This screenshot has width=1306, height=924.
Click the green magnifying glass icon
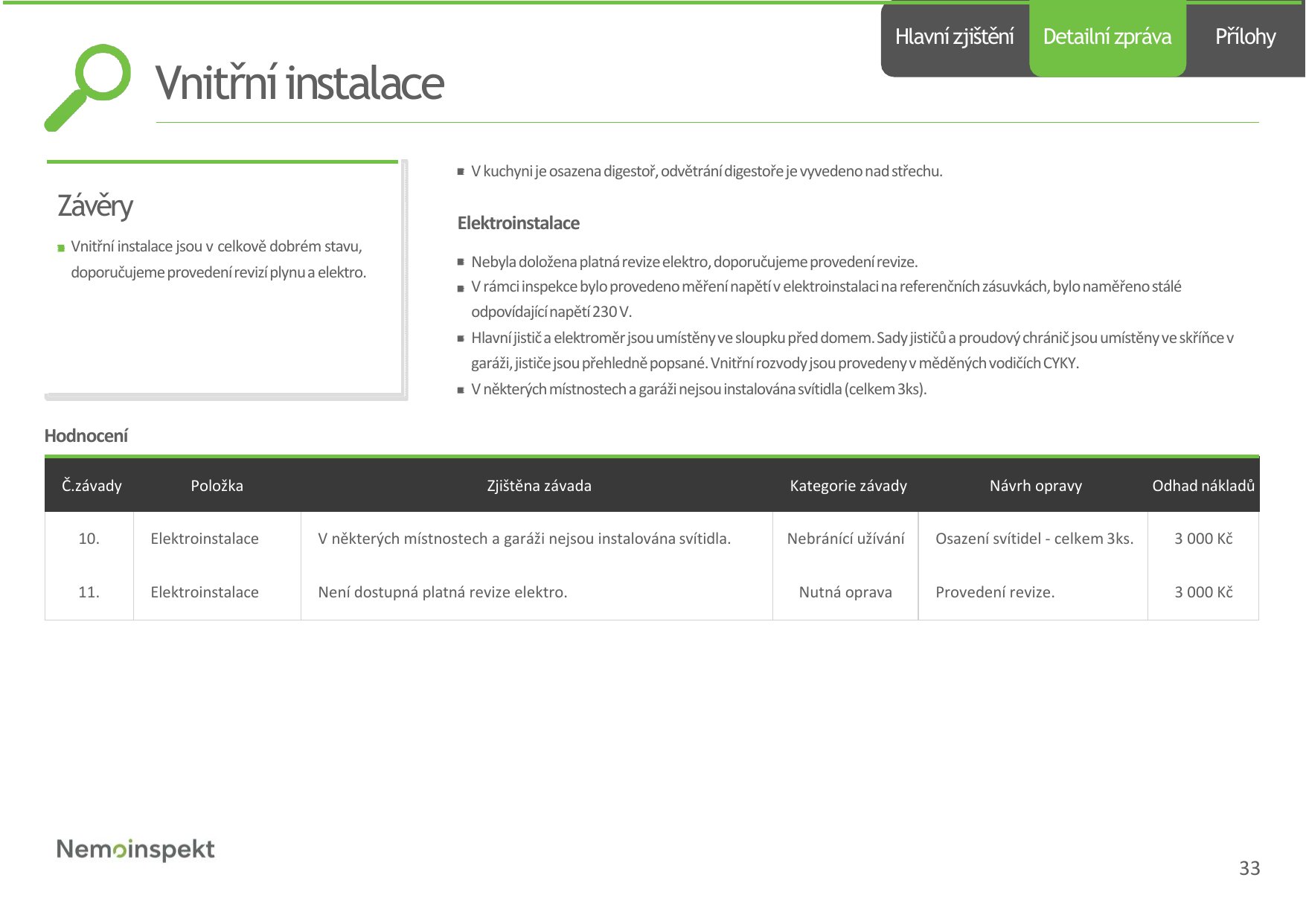87,88
